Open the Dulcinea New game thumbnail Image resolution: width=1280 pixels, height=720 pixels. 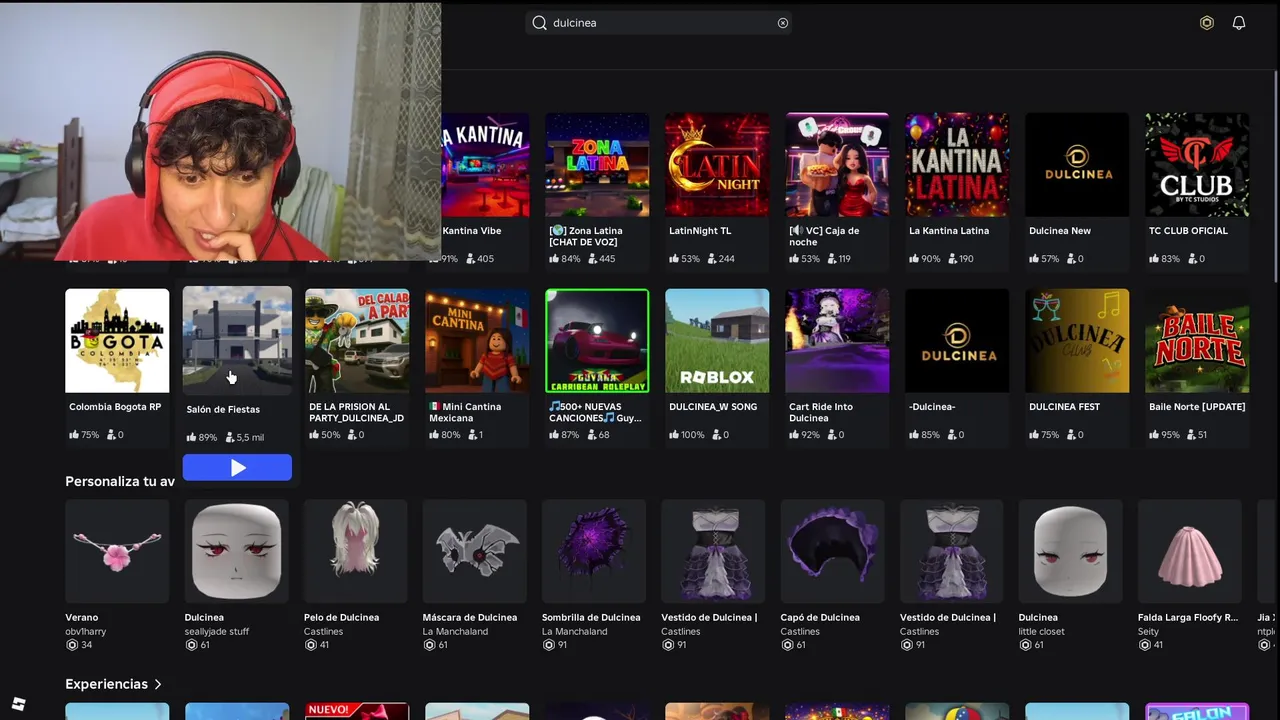1077,165
